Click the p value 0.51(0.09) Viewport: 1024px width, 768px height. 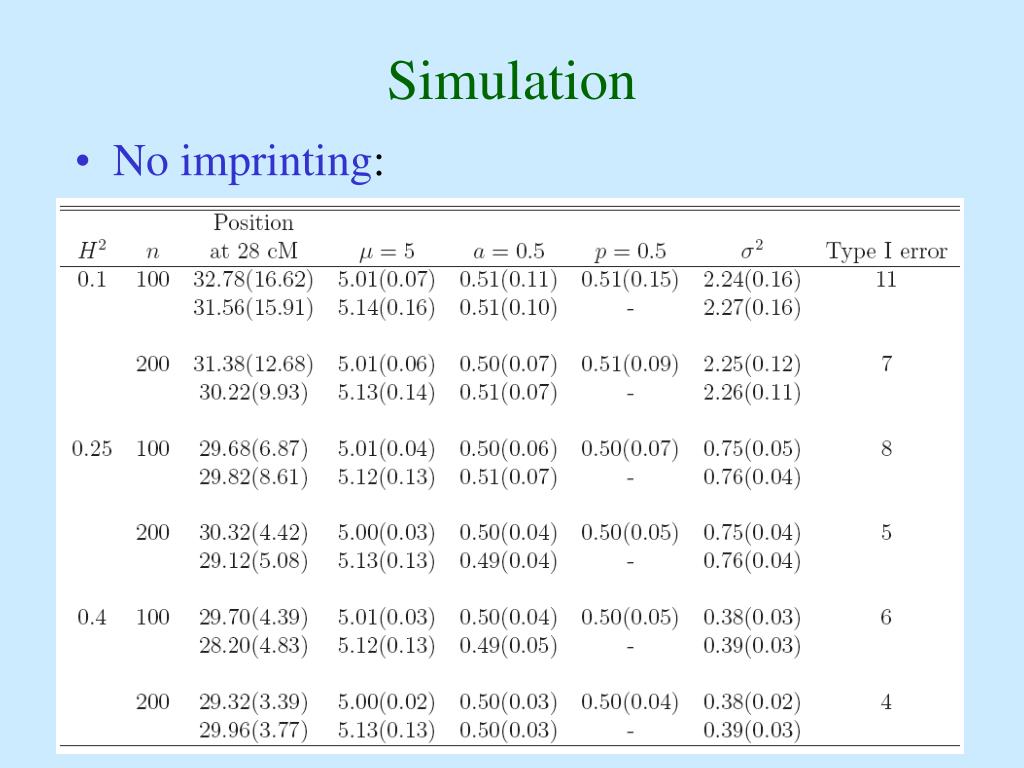point(630,364)
